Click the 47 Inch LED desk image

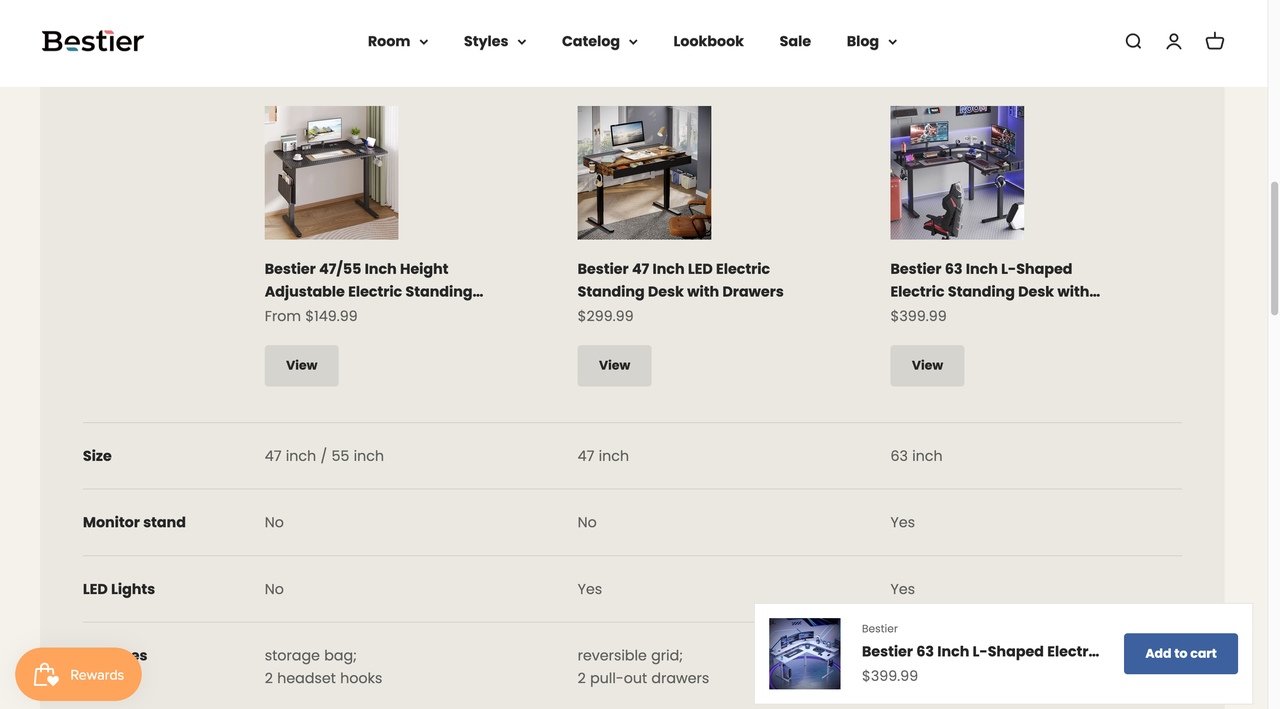(644, 173)
